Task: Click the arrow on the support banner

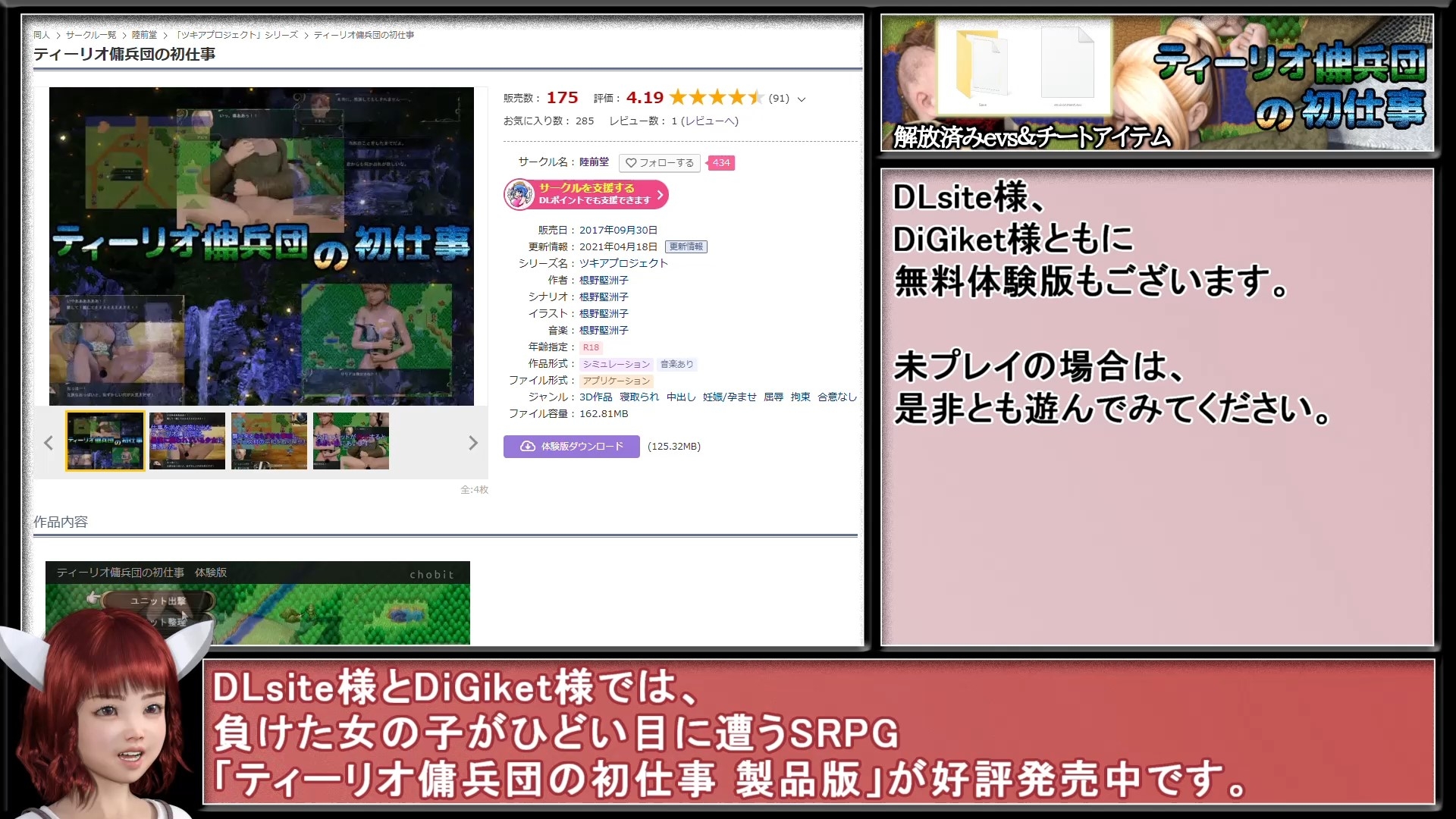Action: pyautogui.click(x=660, y=194)
